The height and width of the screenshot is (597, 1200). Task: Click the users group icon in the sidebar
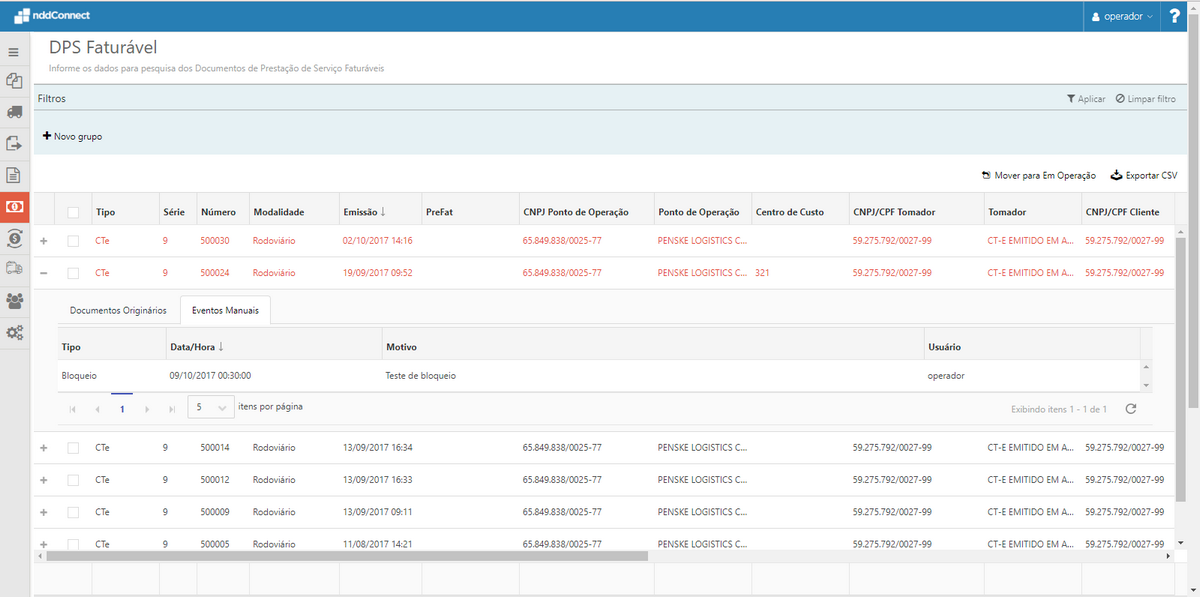pos(15,300)
